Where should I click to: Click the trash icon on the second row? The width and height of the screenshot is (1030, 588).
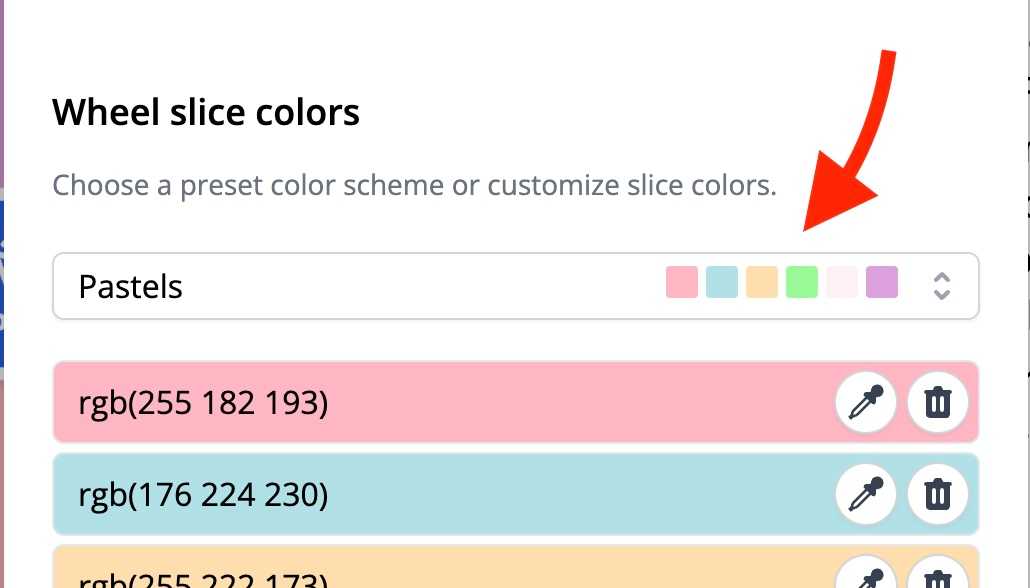coord(938,494)
